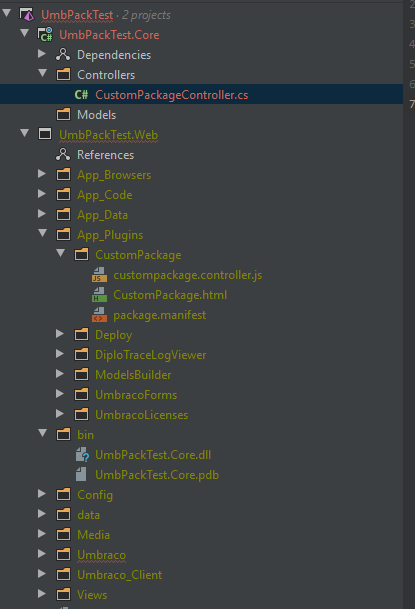Collapse the CustomPackage folder

[61, 253]
